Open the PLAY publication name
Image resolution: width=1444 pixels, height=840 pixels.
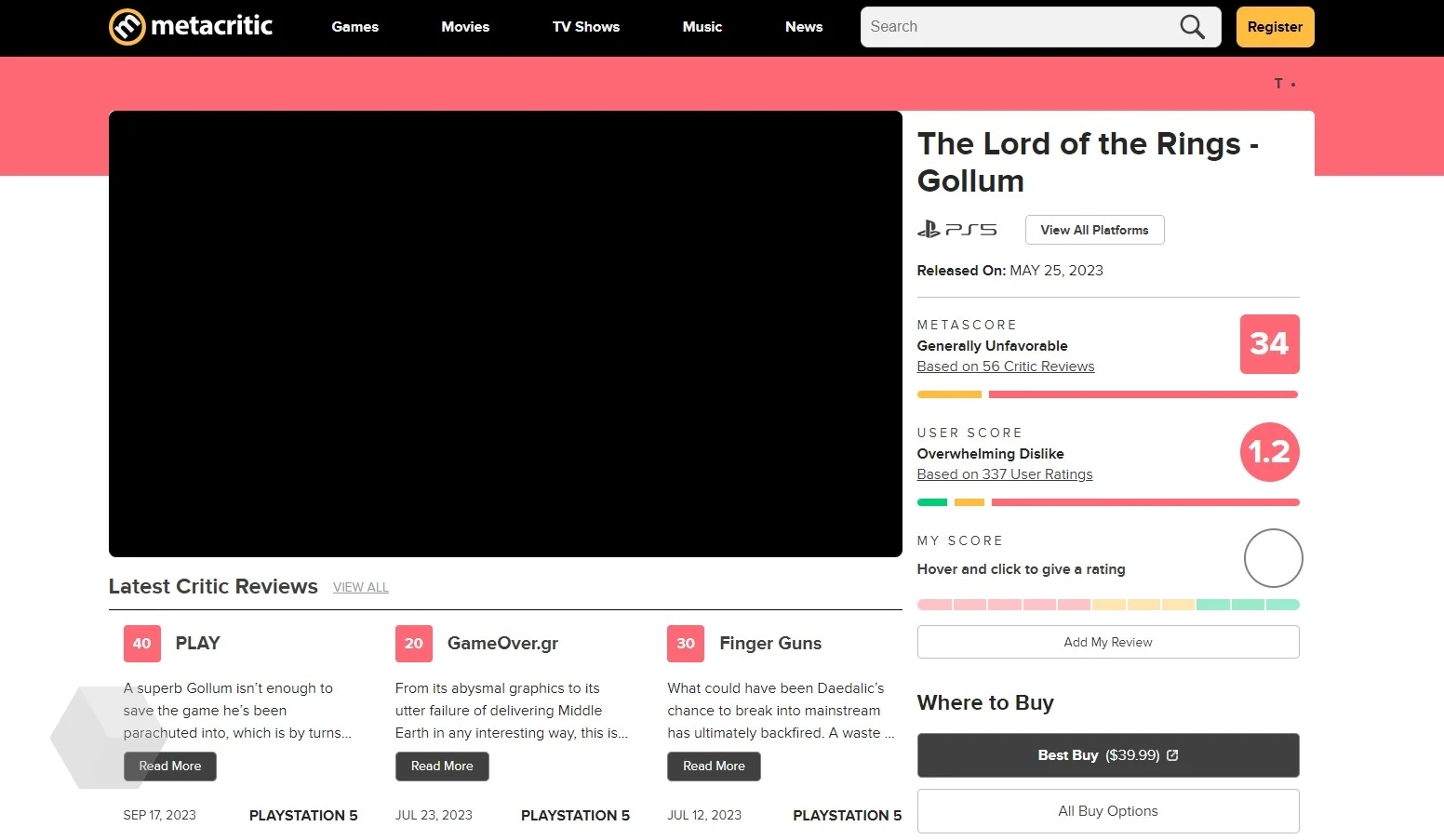coord(198,644)
